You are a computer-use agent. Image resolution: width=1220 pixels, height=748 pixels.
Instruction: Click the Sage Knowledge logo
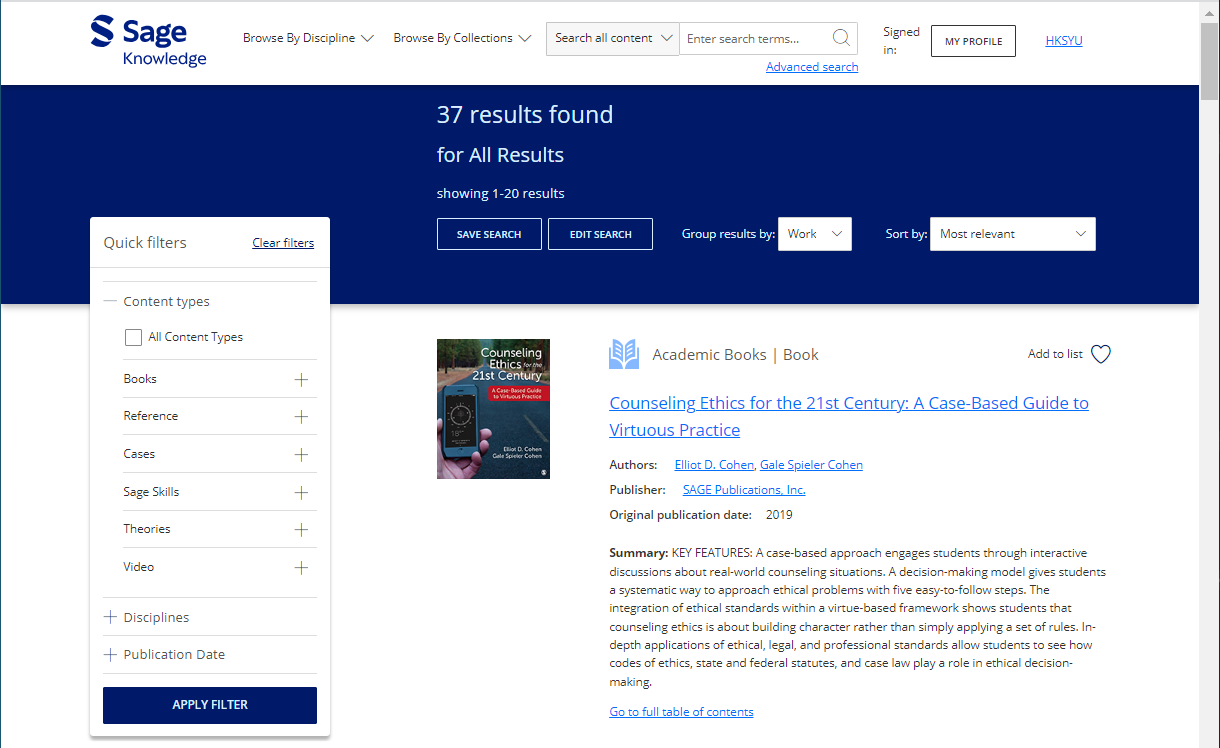pos(148,41)
